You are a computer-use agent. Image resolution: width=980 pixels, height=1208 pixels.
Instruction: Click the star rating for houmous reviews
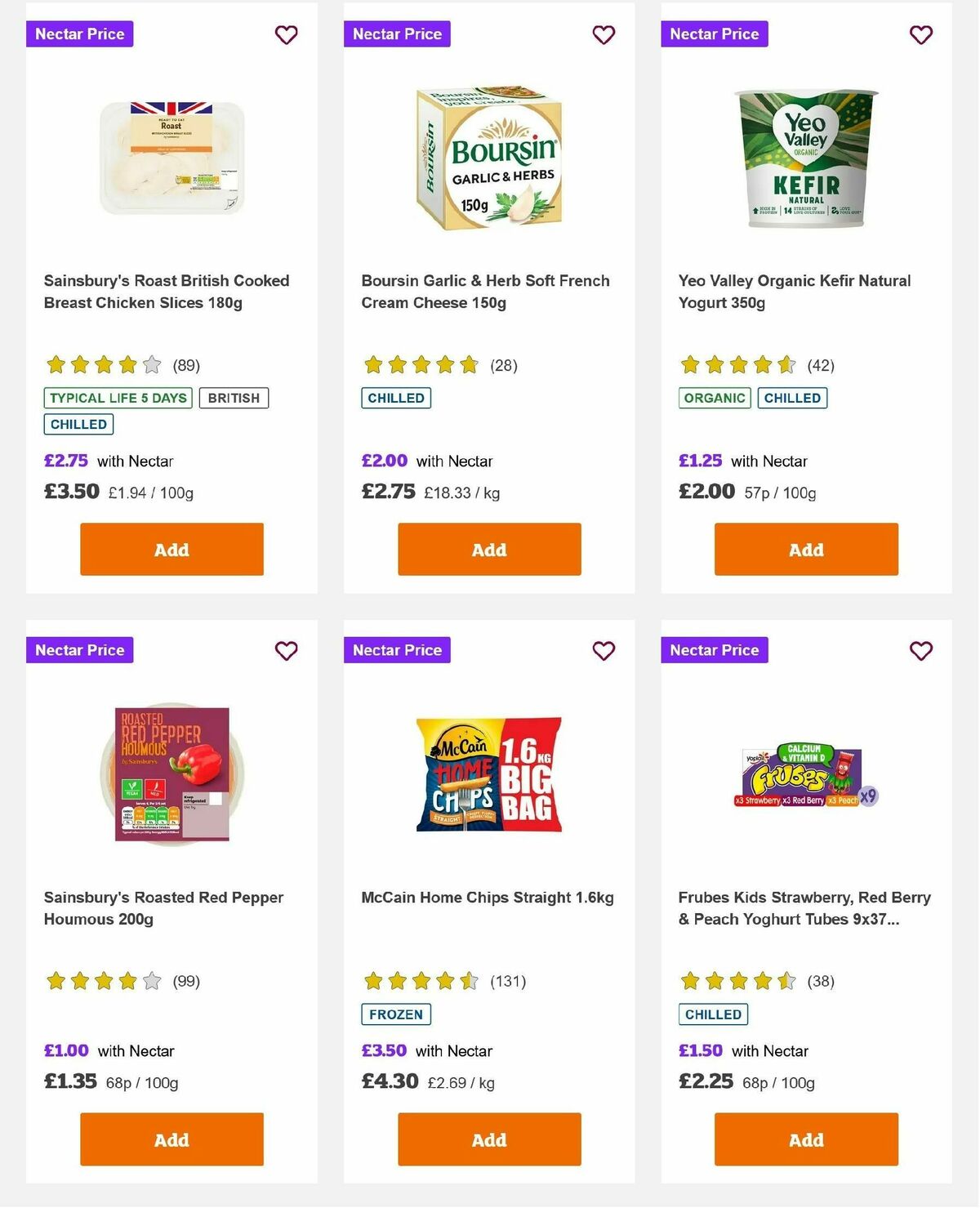101,982
